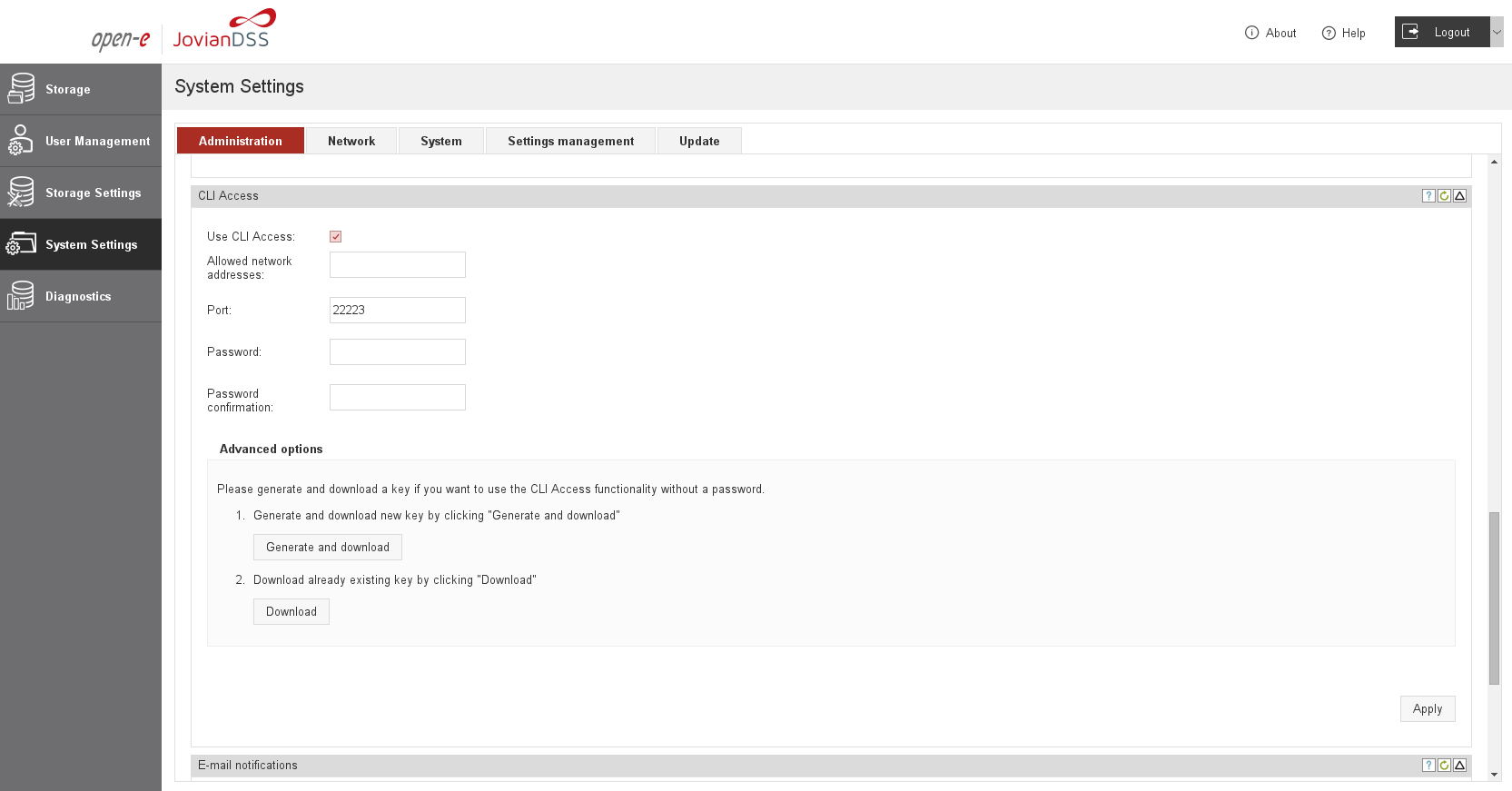Switch to the Network tab
Screen dimensions: 1512x791
[351, 141]
